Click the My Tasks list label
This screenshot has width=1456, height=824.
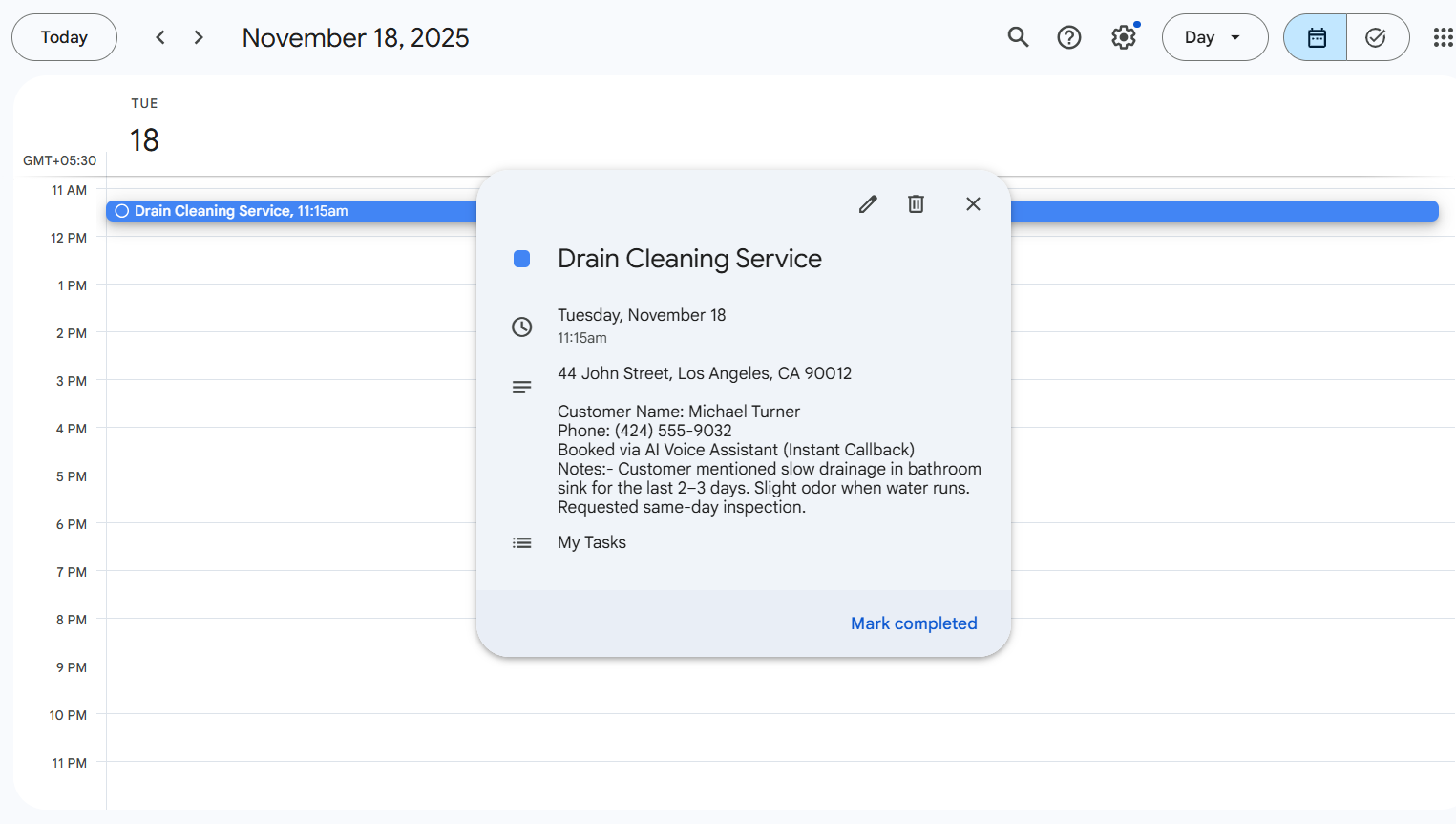[x=592, y=542]
